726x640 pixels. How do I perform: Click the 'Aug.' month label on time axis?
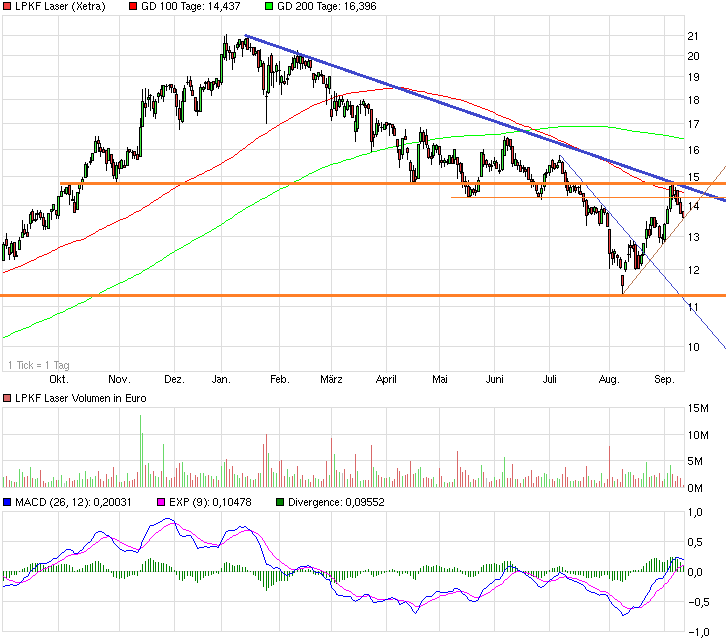click(x=609, y=379)
